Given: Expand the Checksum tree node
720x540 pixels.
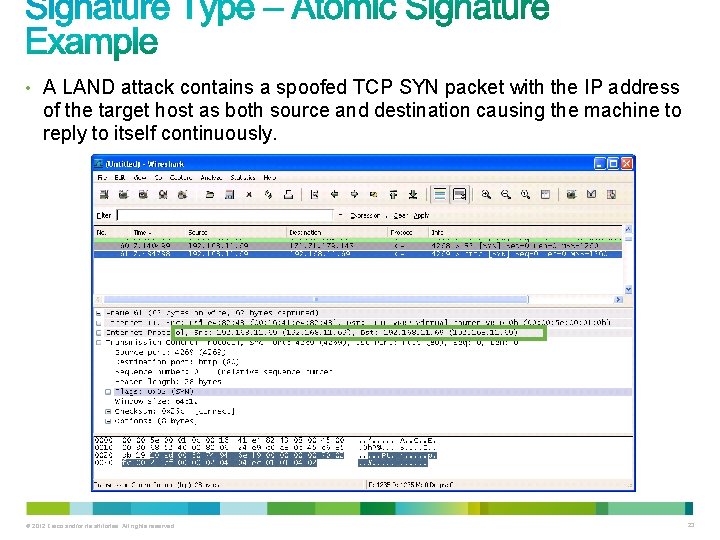Looking at the screenshot, I should pyautogui.click(x=108, y=411).
